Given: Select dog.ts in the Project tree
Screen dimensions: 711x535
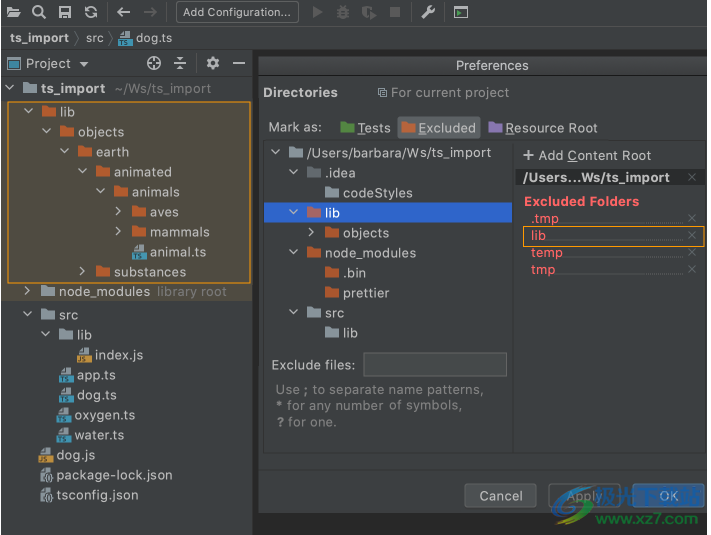Looking at the screenshot, I should click(x=88, y=395).
